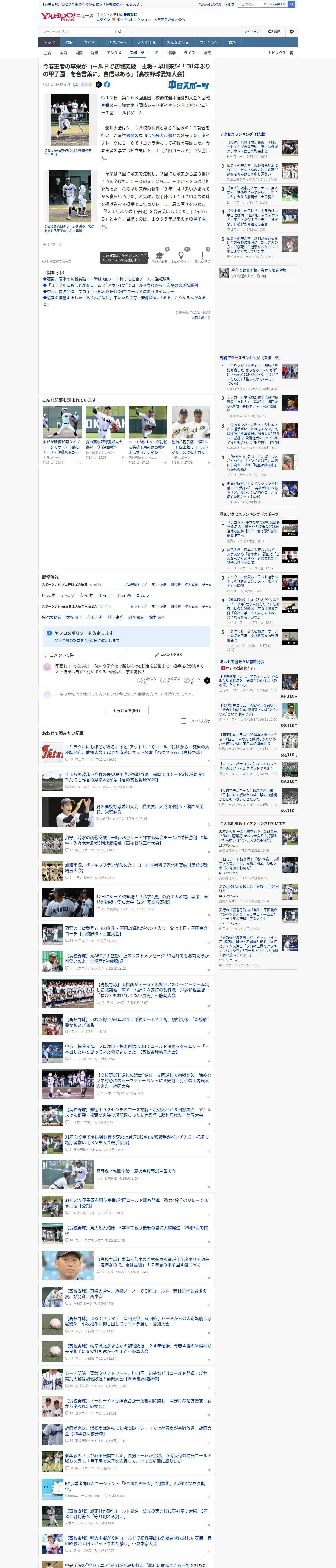Viewport: 336px width, 1568px height.
Task: Click the article comment count bubble icon
Action: coord(76,85)
